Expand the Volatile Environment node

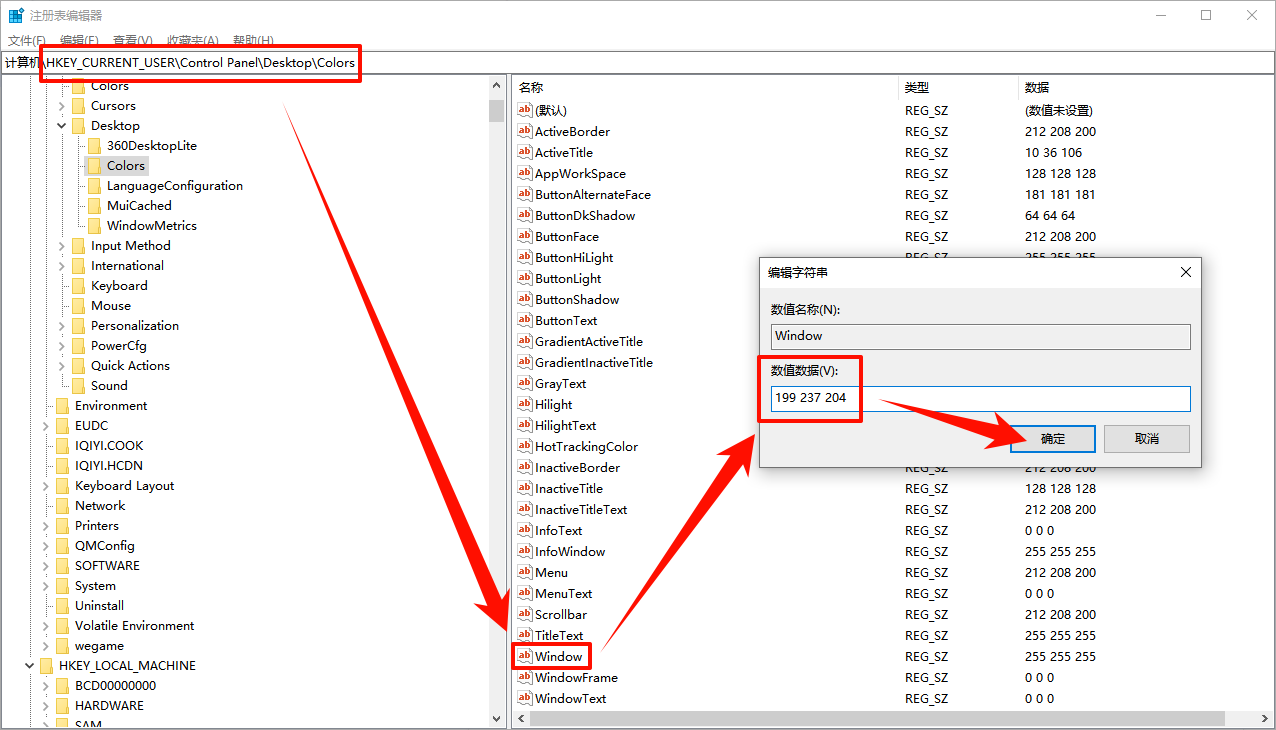[x=46, y=625]
